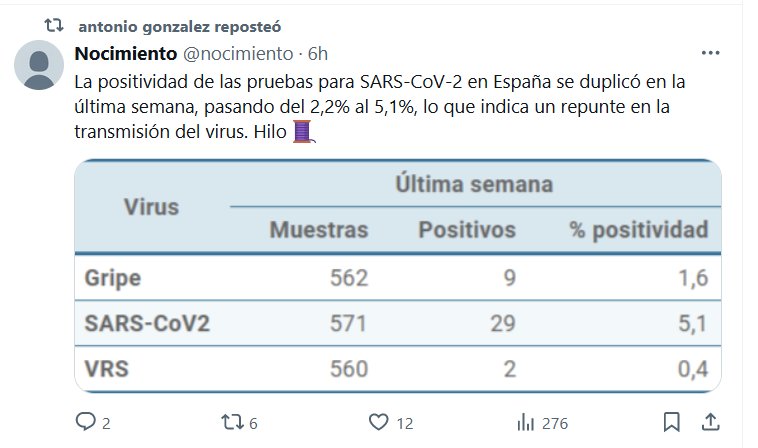View tweet analytics bar chart icon
The image size is (758, 448).
click(523, 422)
